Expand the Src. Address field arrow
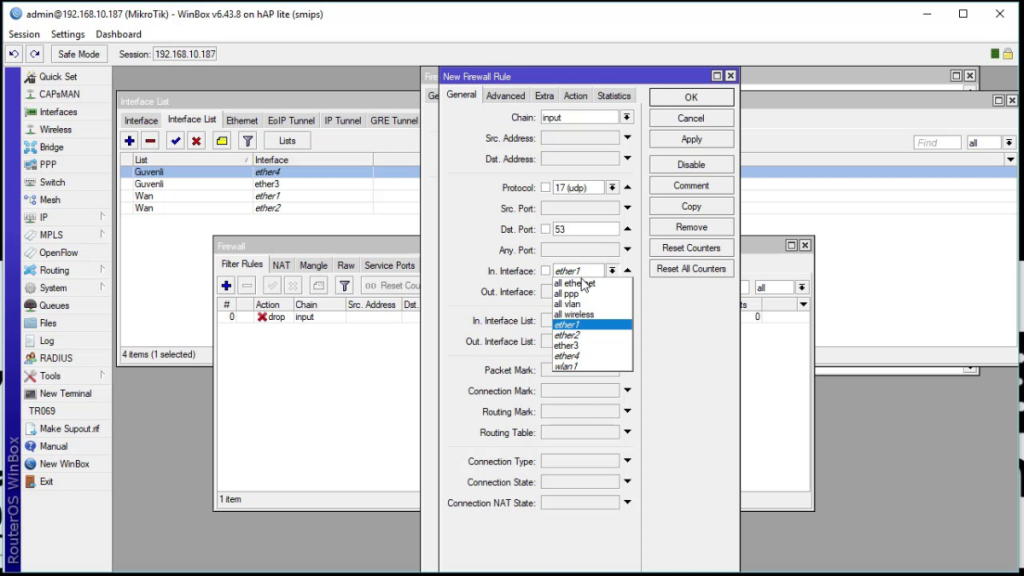Screen dimensions: 1024x576 click(x=627, y=138)
